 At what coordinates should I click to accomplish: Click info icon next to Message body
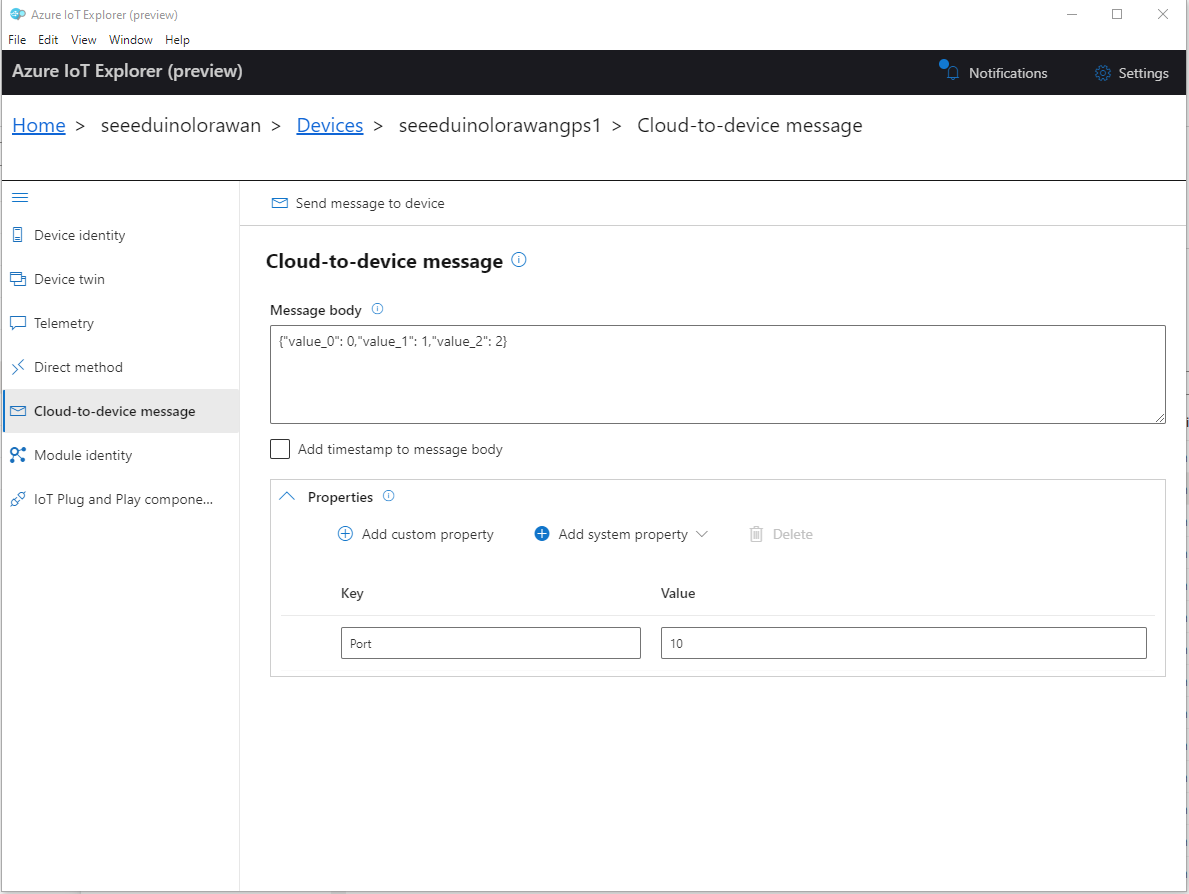point(377,309)
